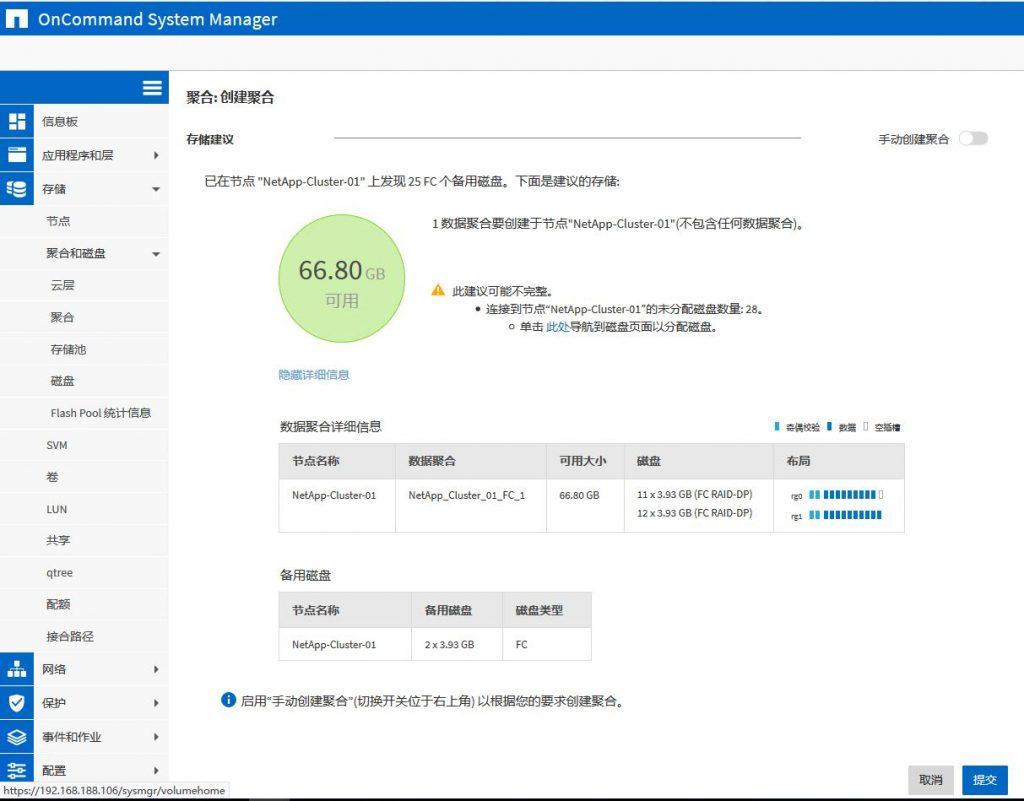Select 磁盘 in the sidebar

point(62,381)
